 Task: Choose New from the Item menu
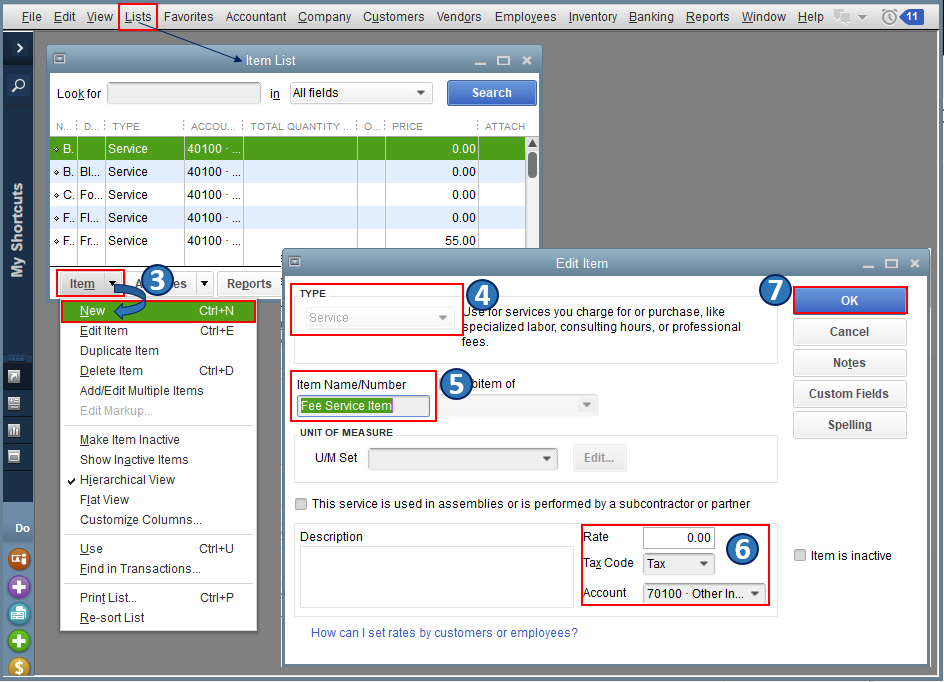pos(158,311)
